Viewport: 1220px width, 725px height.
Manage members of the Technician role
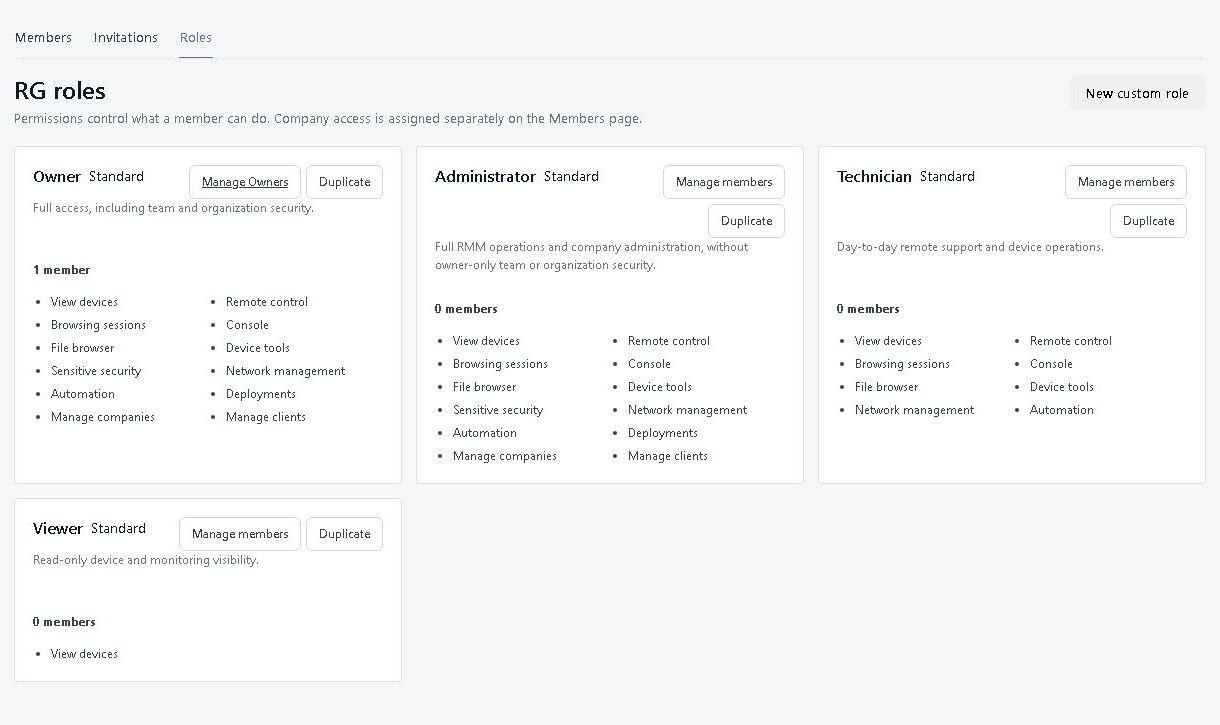click(x=1126, y=182)
